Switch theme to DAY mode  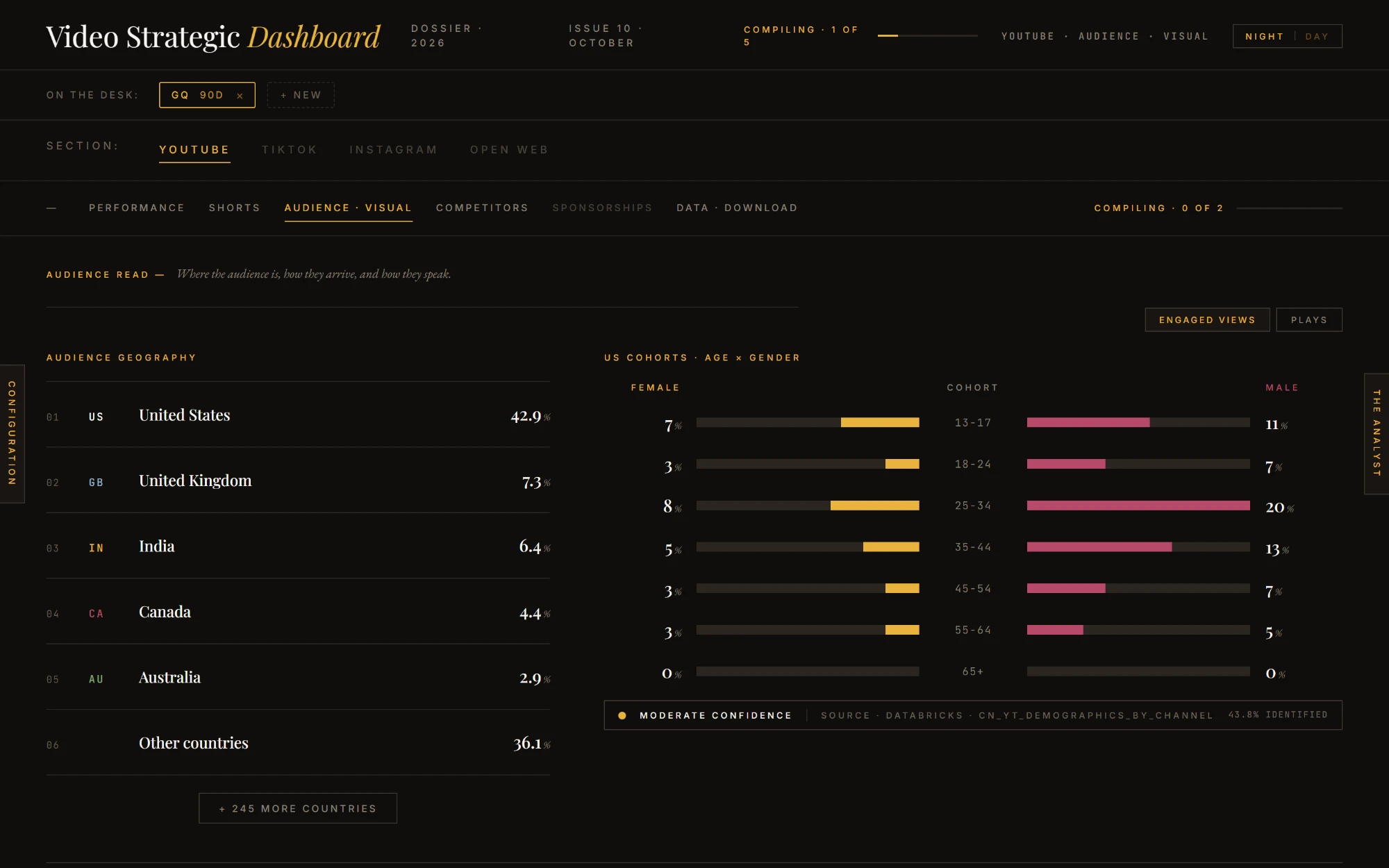pos(1317,36)
